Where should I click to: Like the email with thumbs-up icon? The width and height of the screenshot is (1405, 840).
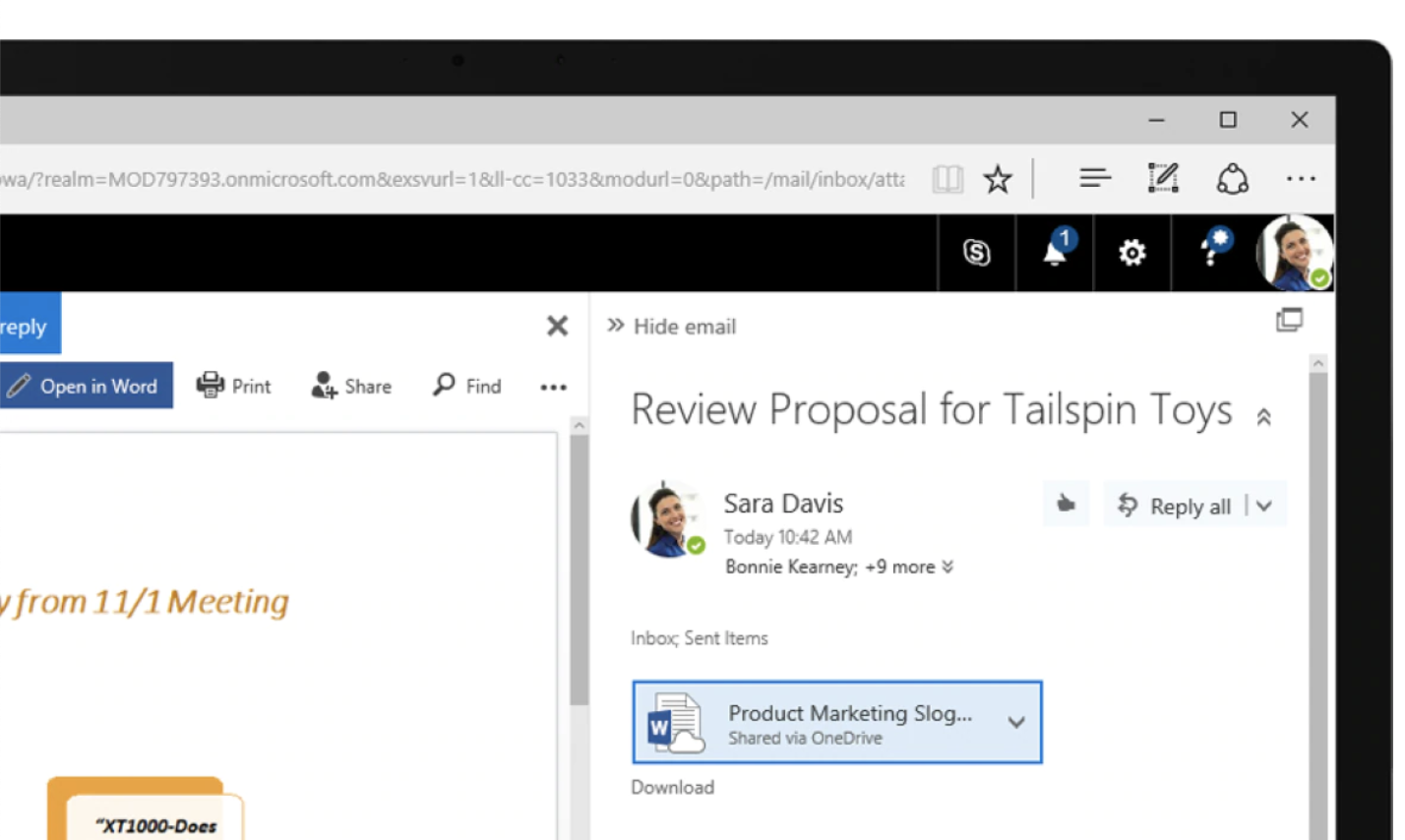point(1066,505)
